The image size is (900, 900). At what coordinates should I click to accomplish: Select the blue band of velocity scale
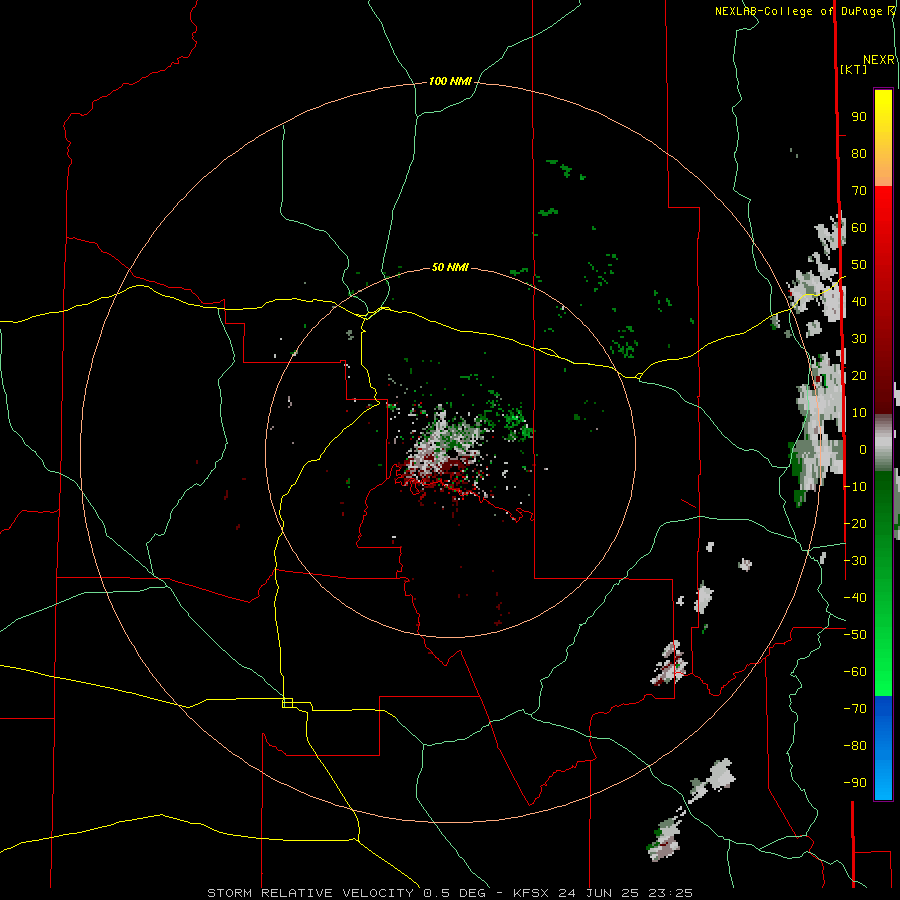883,748
